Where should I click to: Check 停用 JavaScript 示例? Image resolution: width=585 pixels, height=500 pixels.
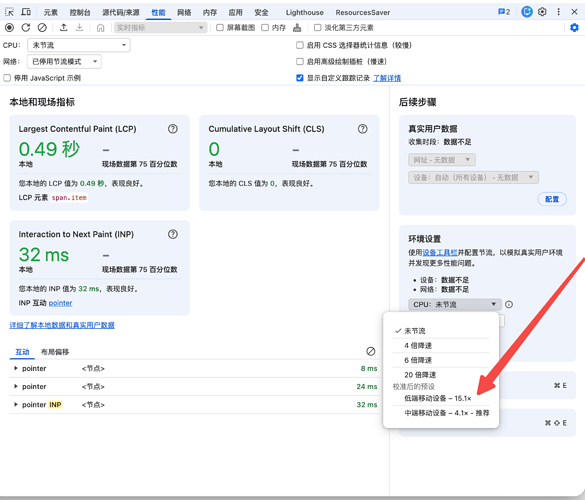pyautogui.click(x=7, y=78)
